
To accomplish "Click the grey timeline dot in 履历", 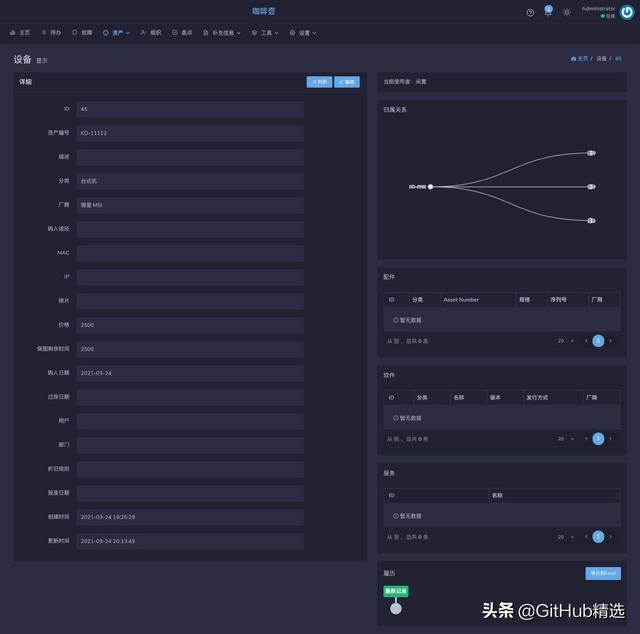I will point(396,609).
